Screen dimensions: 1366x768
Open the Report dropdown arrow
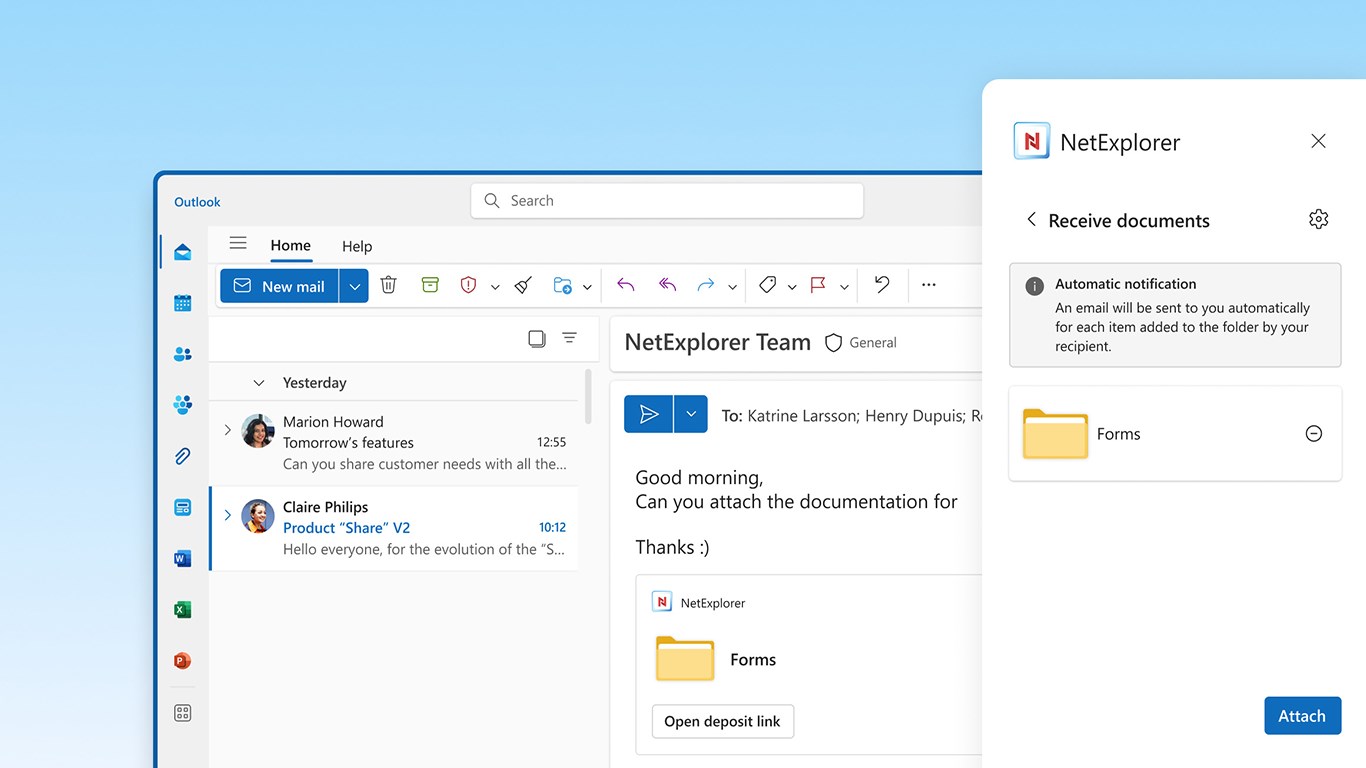tap(495, 287)
